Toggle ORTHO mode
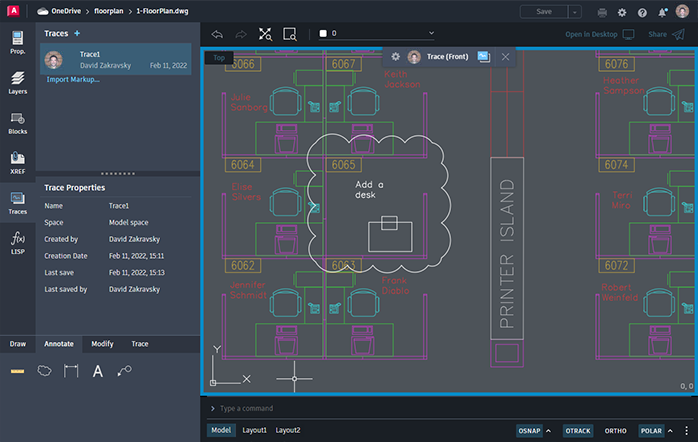Image resolution: width=698 pixels, height=442 pixels. click(x=615, y=430)
